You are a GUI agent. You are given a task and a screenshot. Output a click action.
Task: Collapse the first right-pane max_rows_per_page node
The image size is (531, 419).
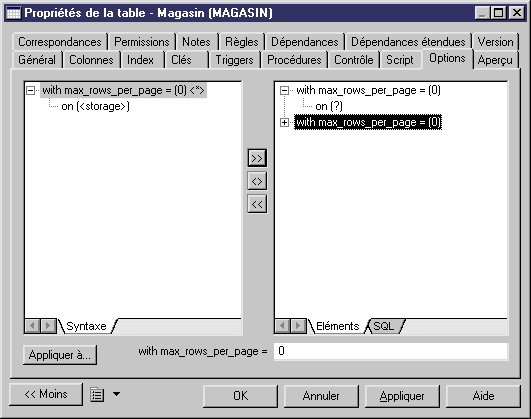[284, 90]
